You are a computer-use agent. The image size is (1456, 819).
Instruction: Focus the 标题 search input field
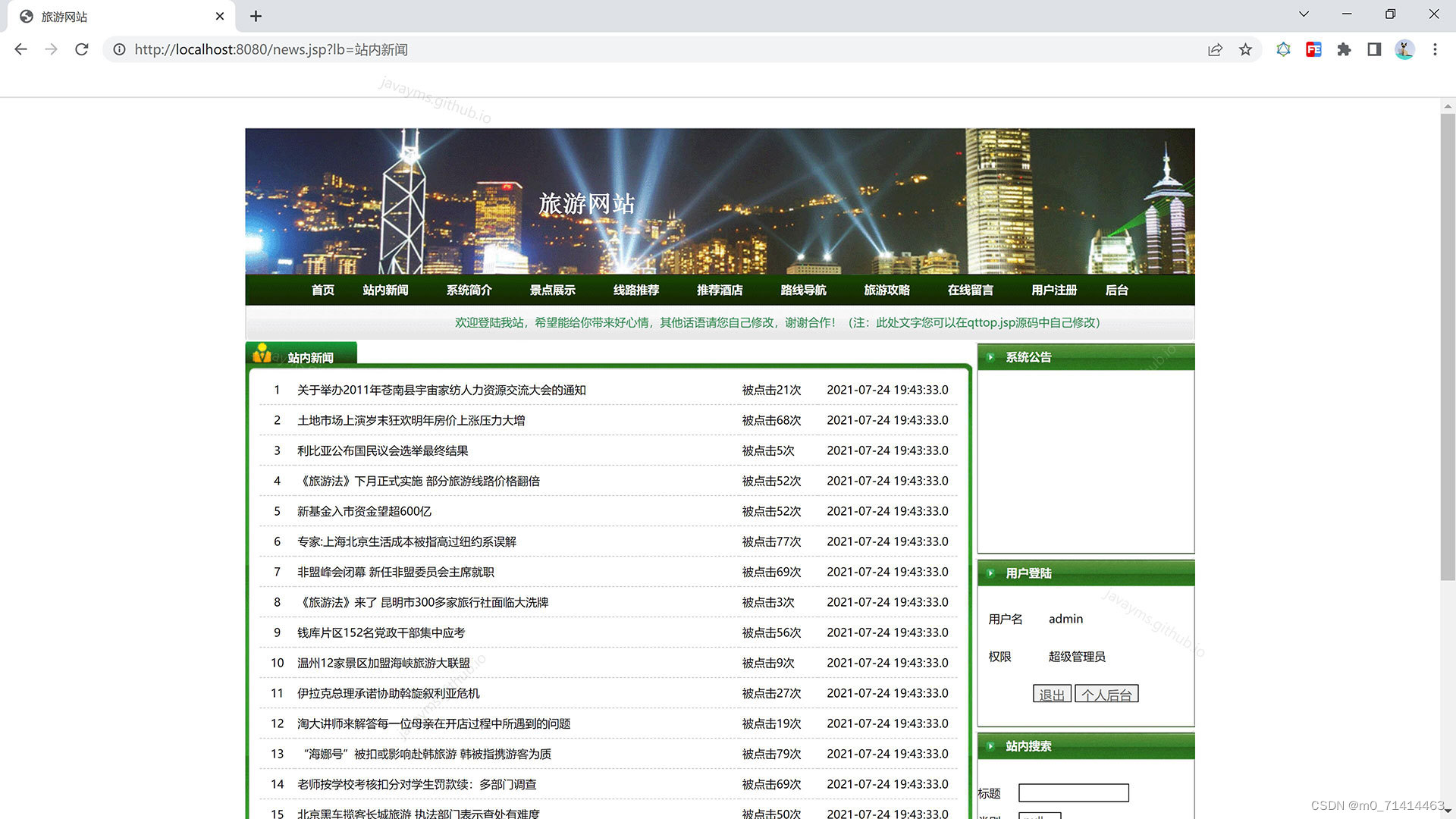tap(1073, 792)
